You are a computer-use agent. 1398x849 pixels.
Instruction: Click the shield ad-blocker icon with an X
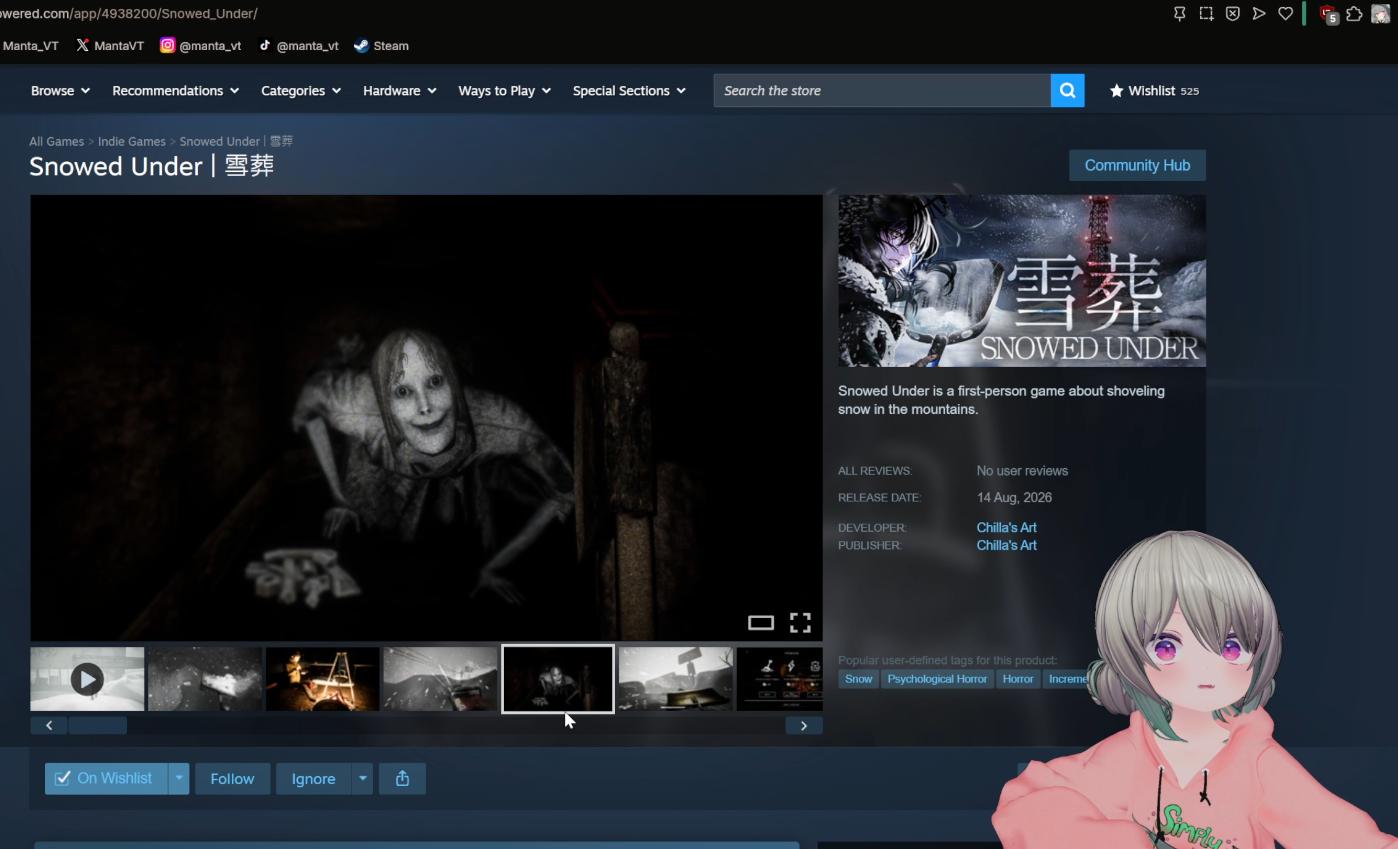pyautogui.click(x=1233, y=14)
